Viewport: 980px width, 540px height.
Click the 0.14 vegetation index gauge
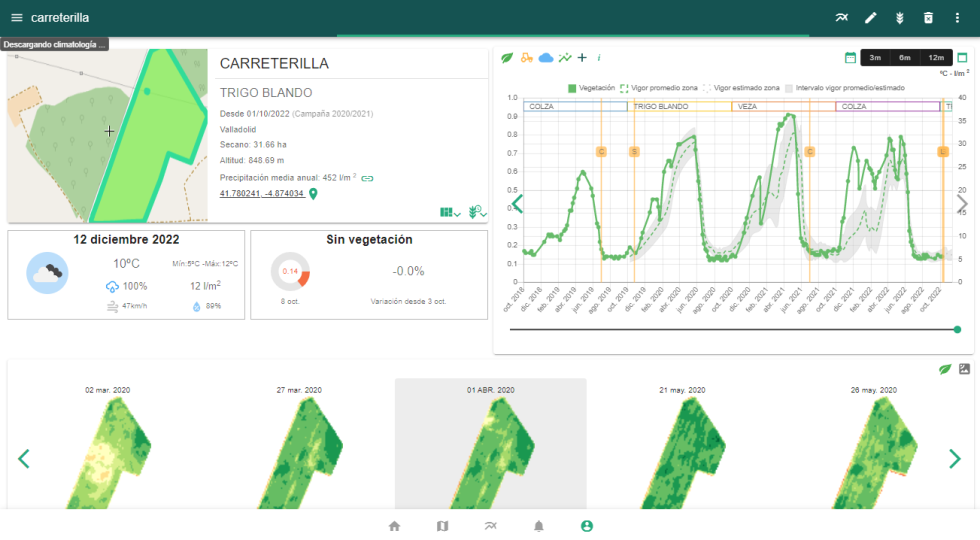coord(290,271)
